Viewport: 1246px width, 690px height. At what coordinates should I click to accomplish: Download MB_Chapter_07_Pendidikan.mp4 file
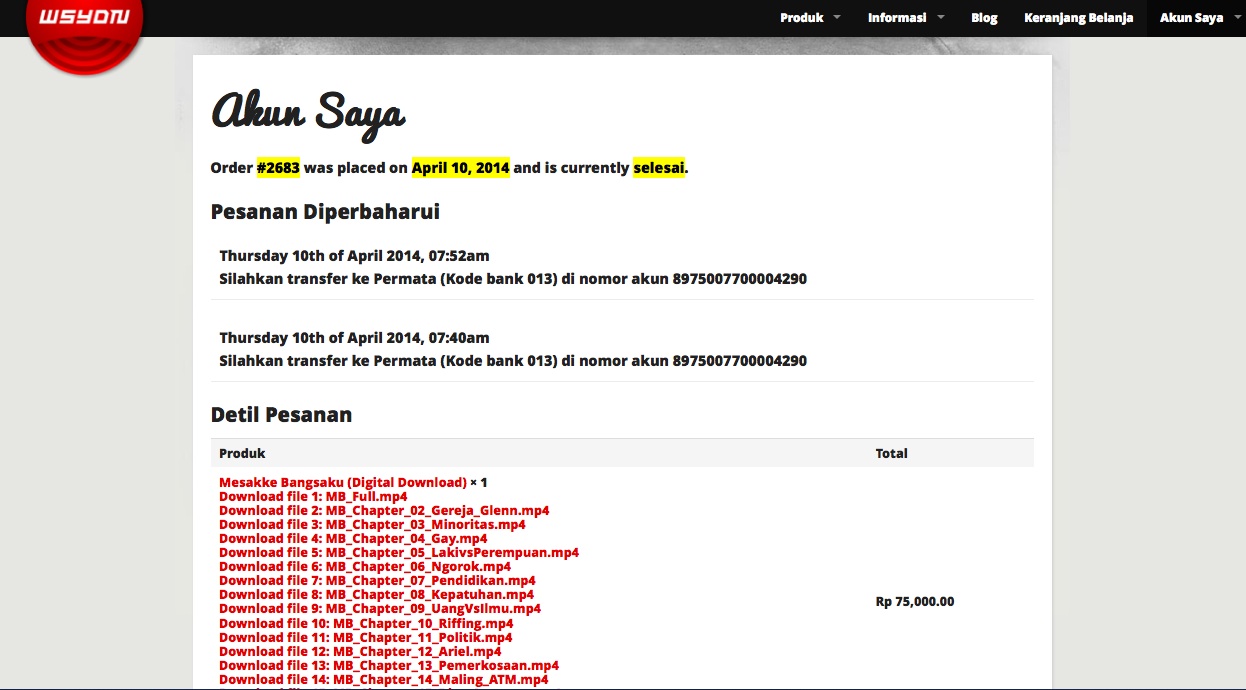pyautogui.click(x=377, y=580)
